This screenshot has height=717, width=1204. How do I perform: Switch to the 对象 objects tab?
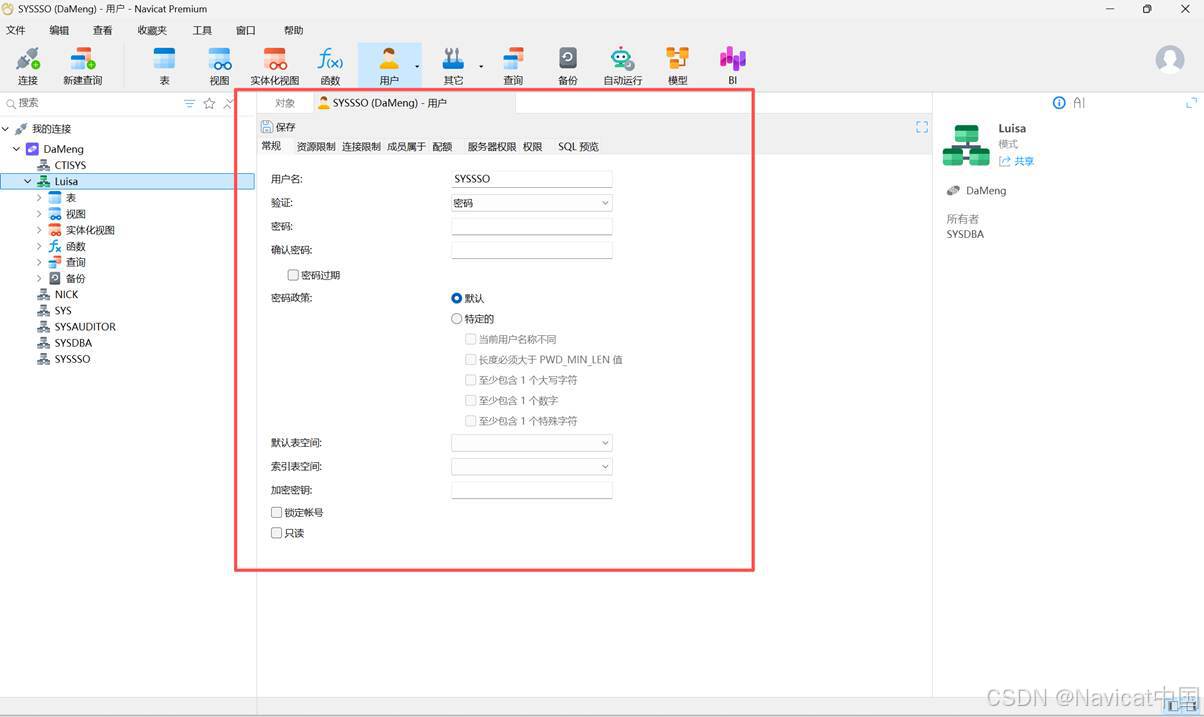point(285,103)
